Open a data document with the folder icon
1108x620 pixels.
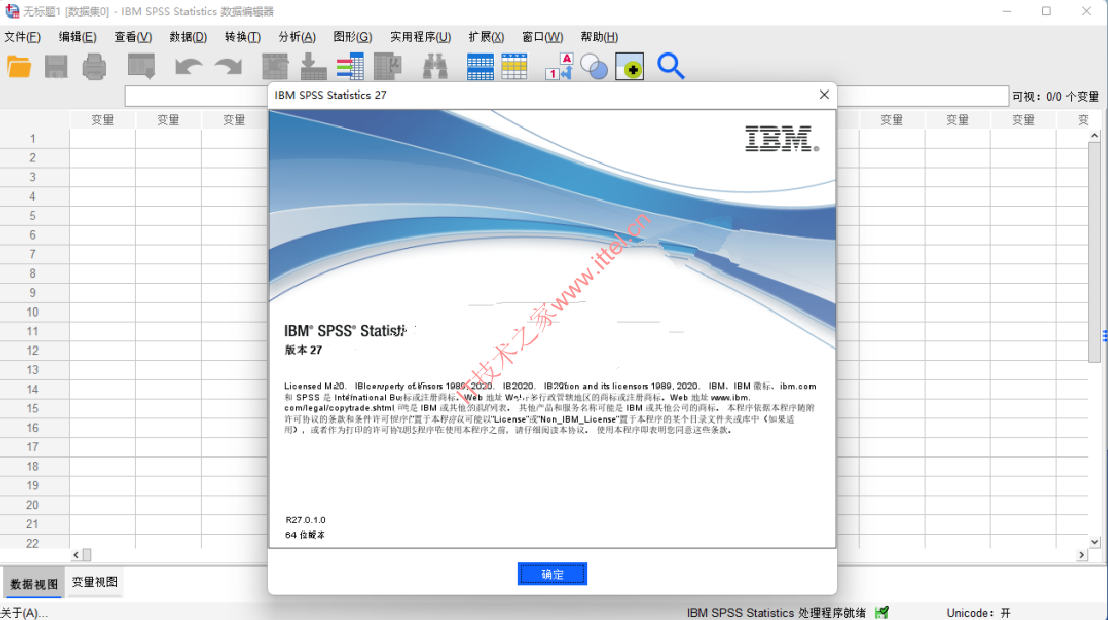19,66
